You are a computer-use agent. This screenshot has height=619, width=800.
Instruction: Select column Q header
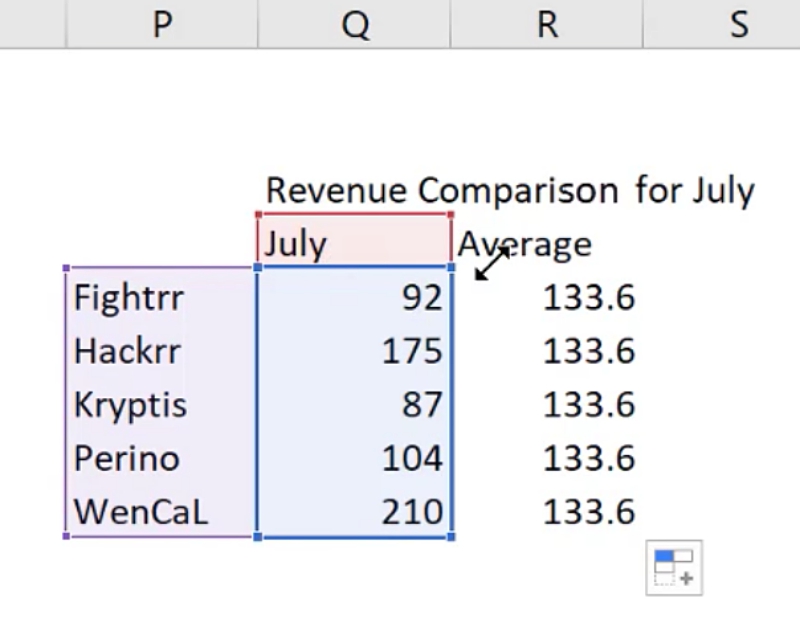(x=354, y=24)
